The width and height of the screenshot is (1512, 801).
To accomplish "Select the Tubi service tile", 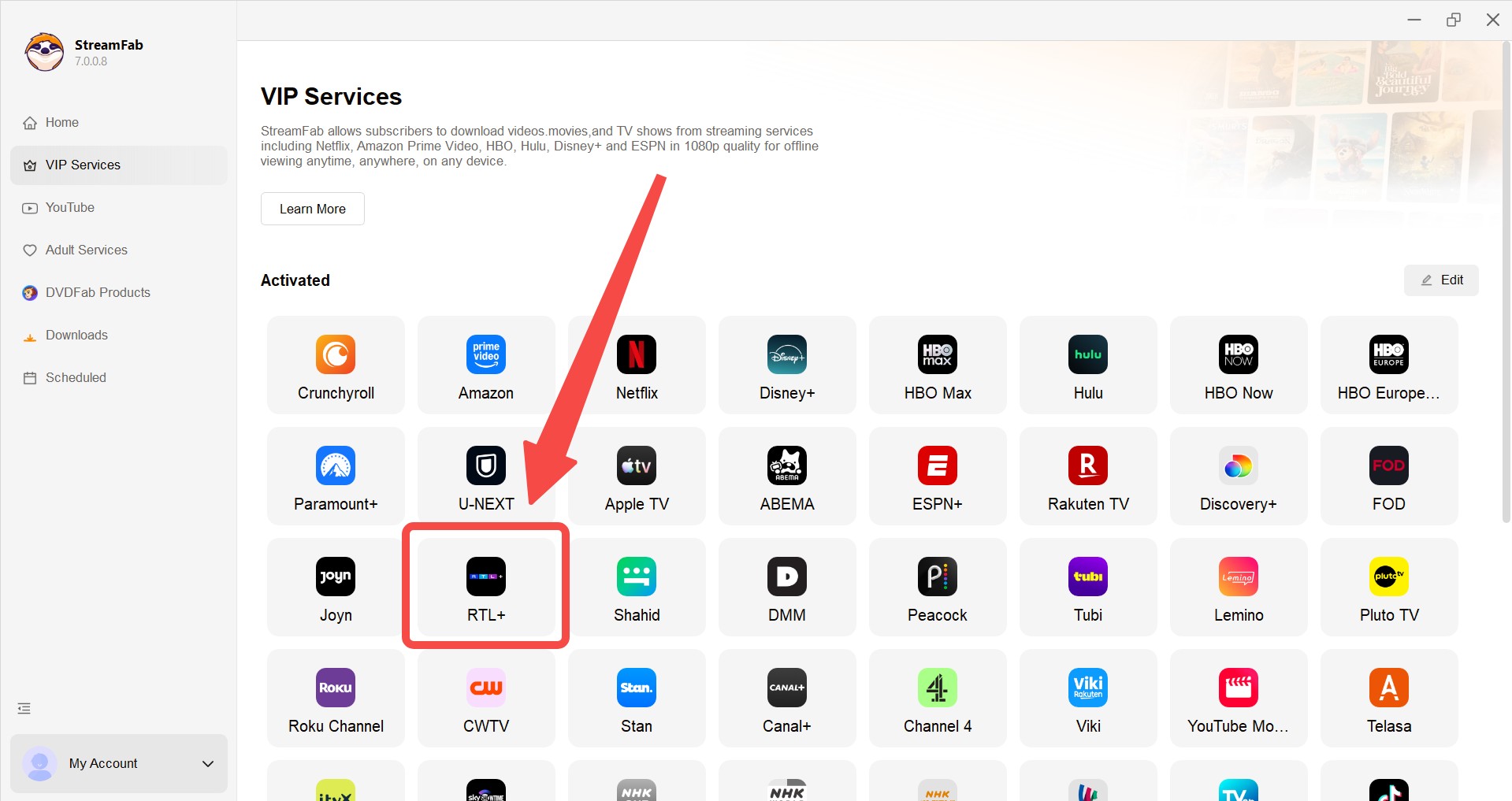I will [1088, 587].
